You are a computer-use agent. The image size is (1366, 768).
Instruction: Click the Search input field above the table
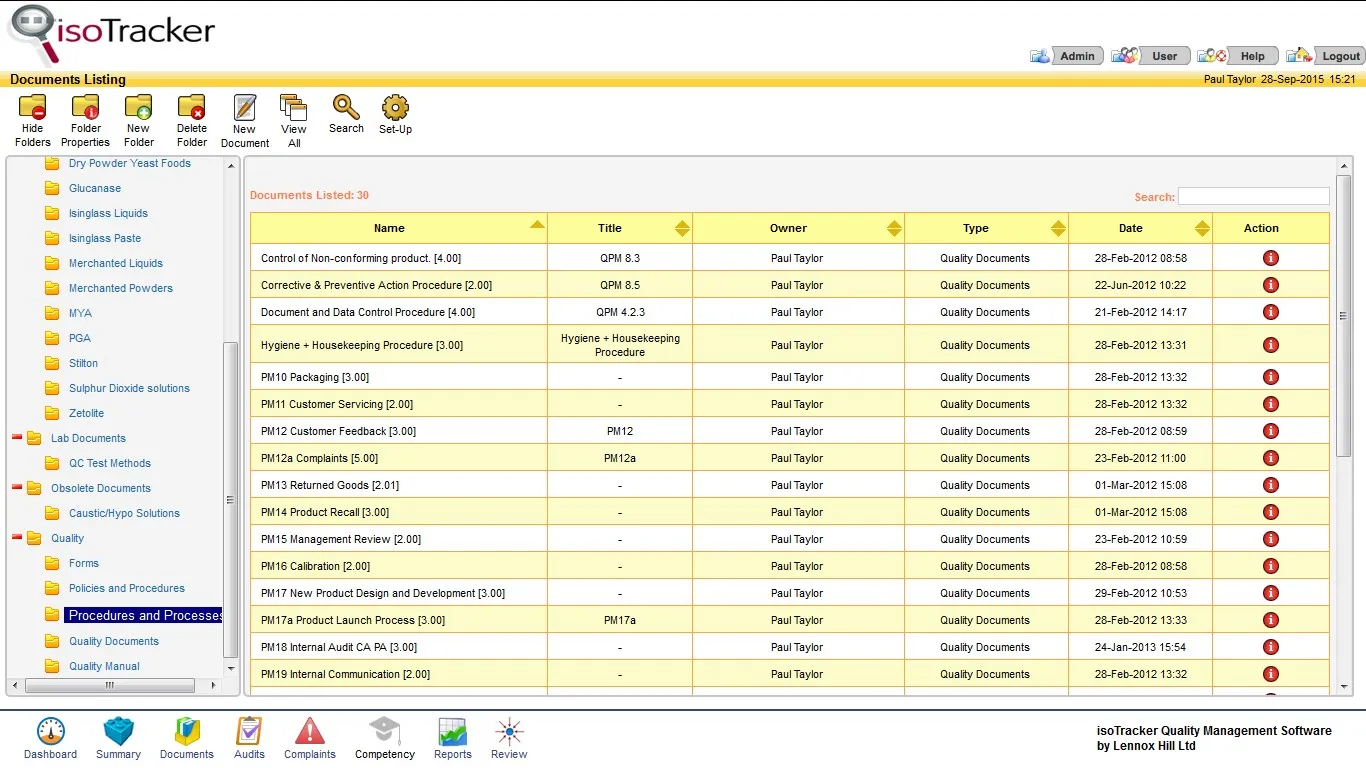(1253, 195)
